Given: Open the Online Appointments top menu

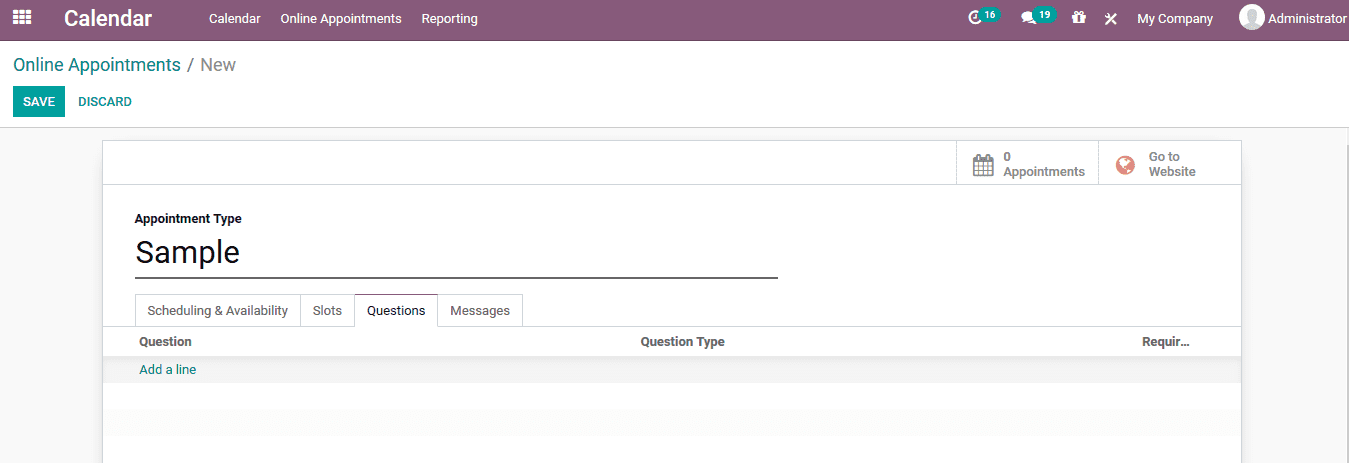Looking at the screenshot, I should 341,18.
